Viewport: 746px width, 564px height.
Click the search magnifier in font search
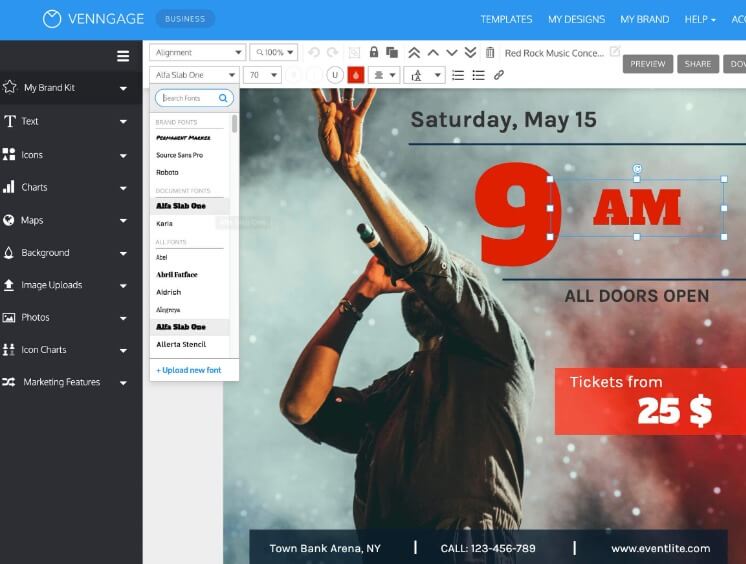tap(223, 98)
